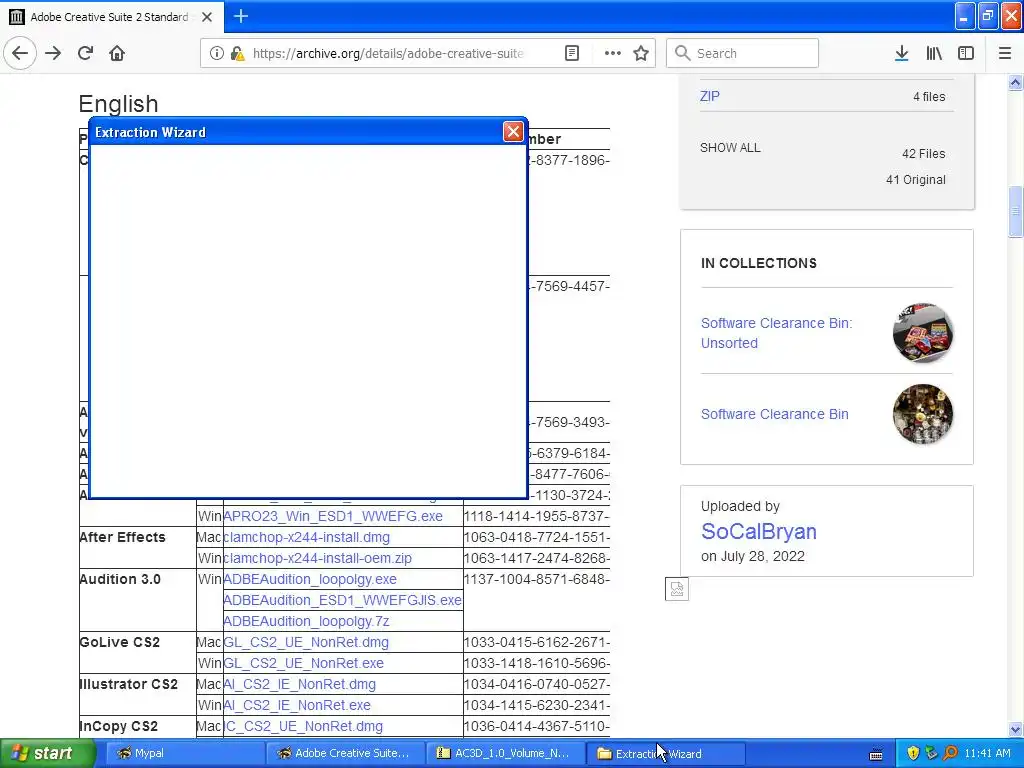Click the Software Clearance Bin thumbnail
Image resolution: width=1024 pixels, height=768 pixels.
pyautogui.click(x=923, y=414)
